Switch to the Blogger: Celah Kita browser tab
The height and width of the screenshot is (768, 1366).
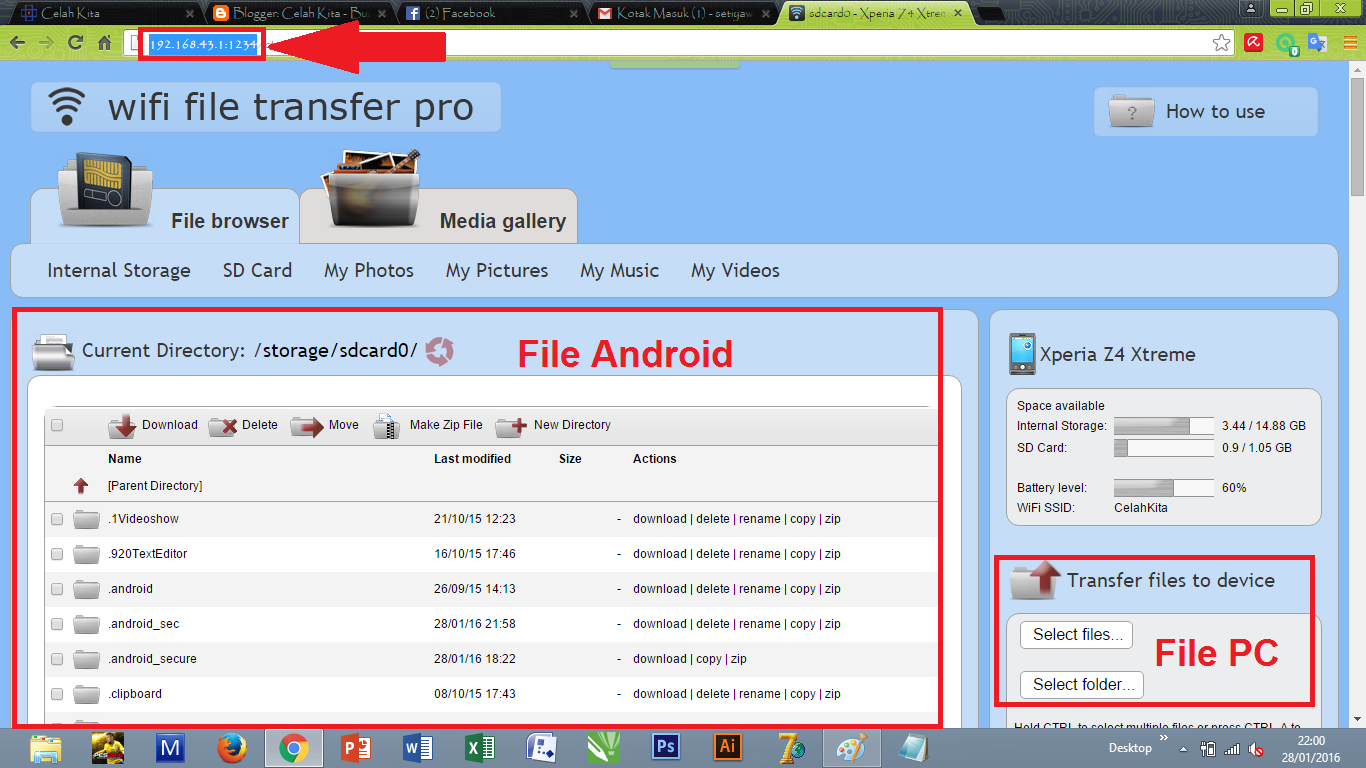pos(301,13)
